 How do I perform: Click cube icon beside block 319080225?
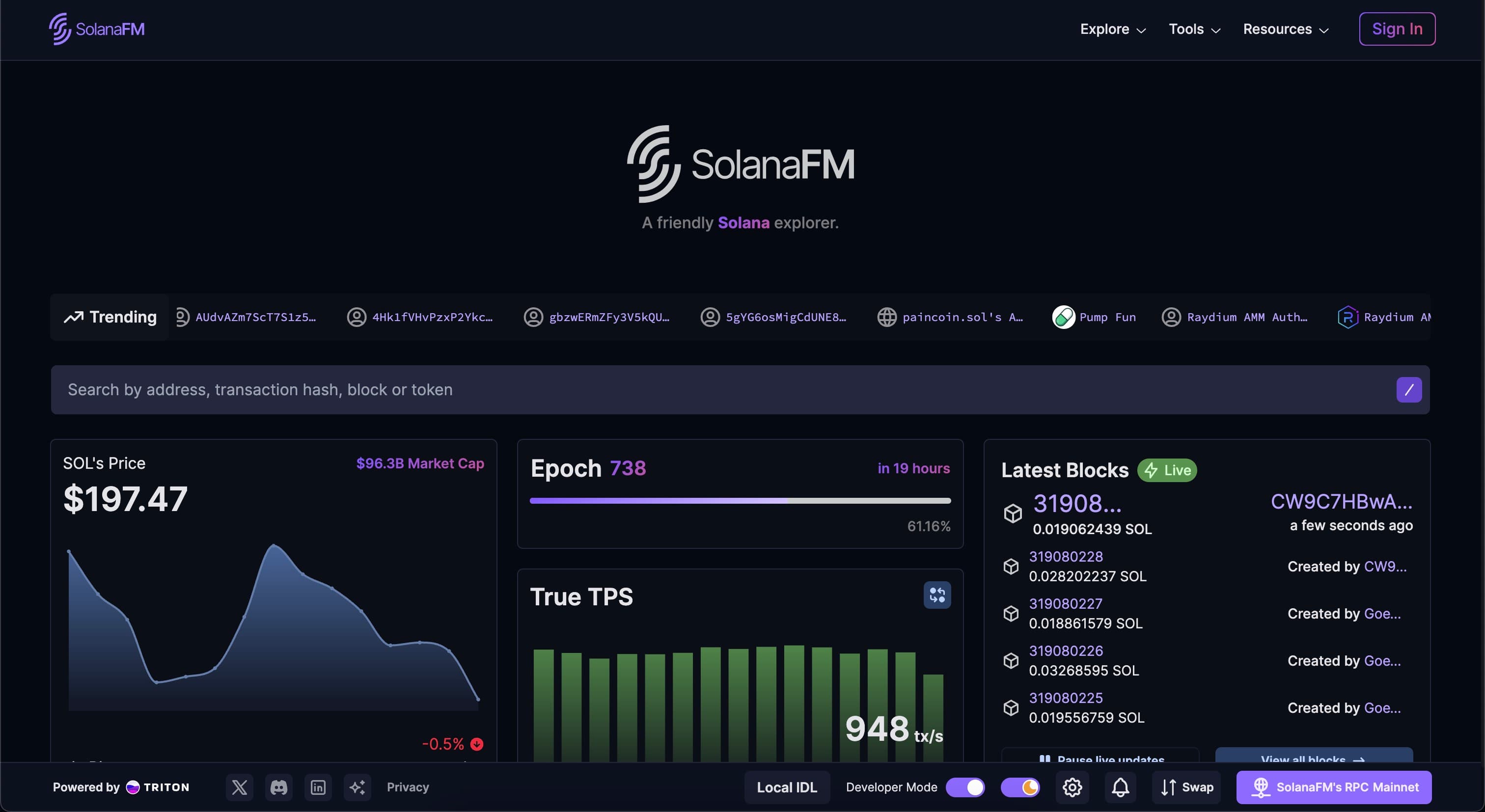point(1011,708)
